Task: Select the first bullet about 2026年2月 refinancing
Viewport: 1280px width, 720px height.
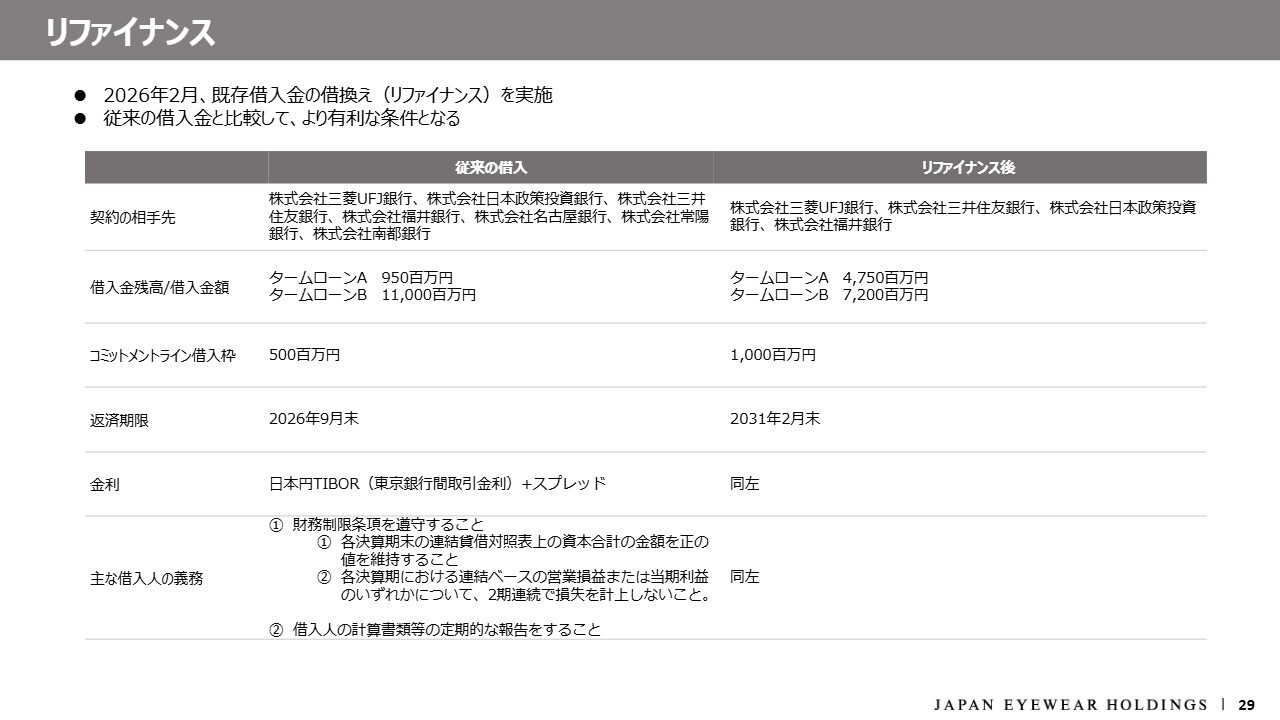Action: tap(327, 96)
